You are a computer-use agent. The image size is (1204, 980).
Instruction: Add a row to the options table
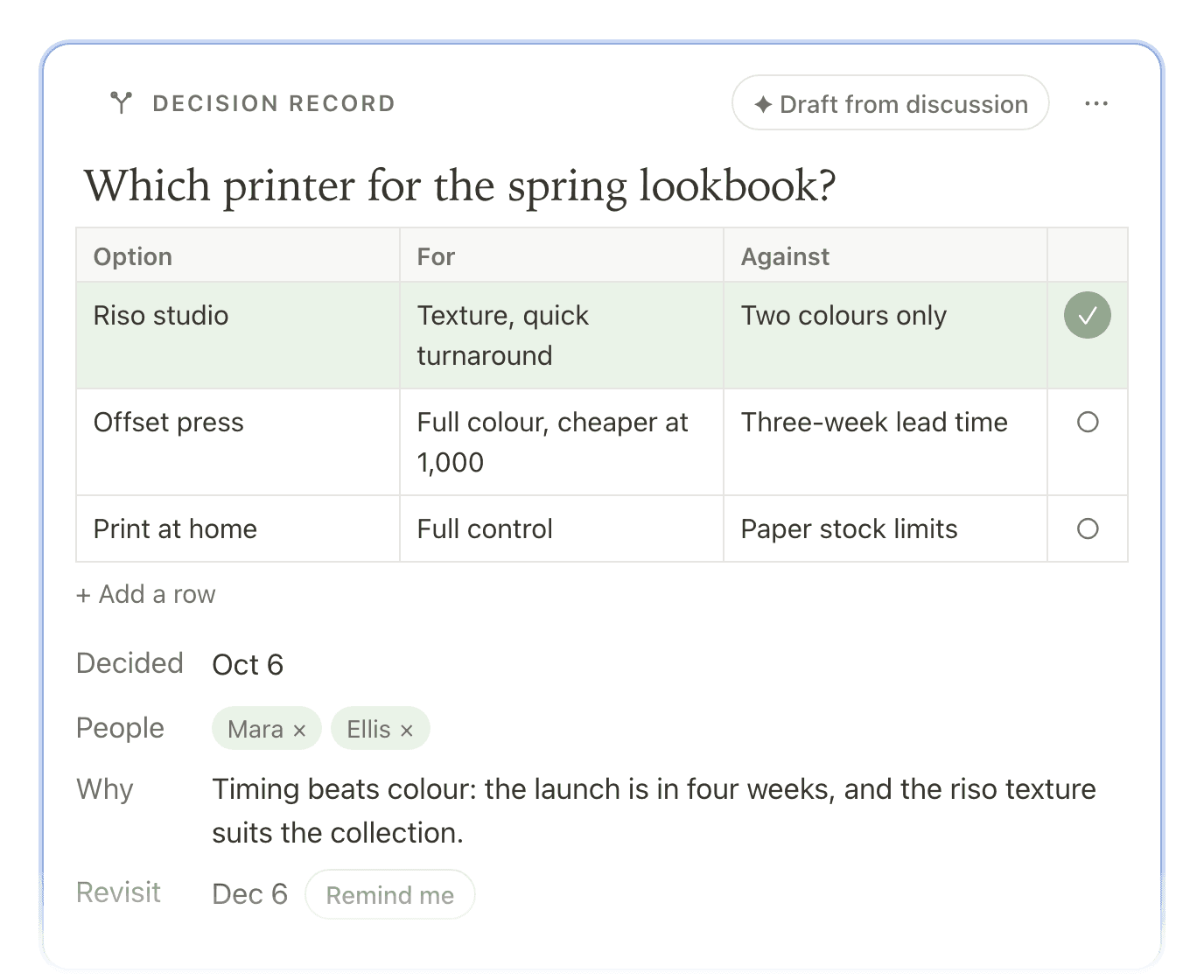pyautogui.click(x=145, y=595)
